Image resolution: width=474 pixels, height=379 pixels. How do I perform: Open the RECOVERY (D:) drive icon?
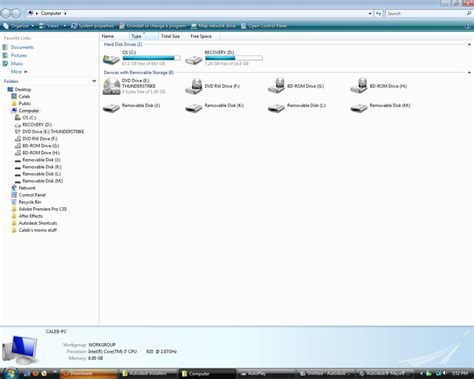194,60
